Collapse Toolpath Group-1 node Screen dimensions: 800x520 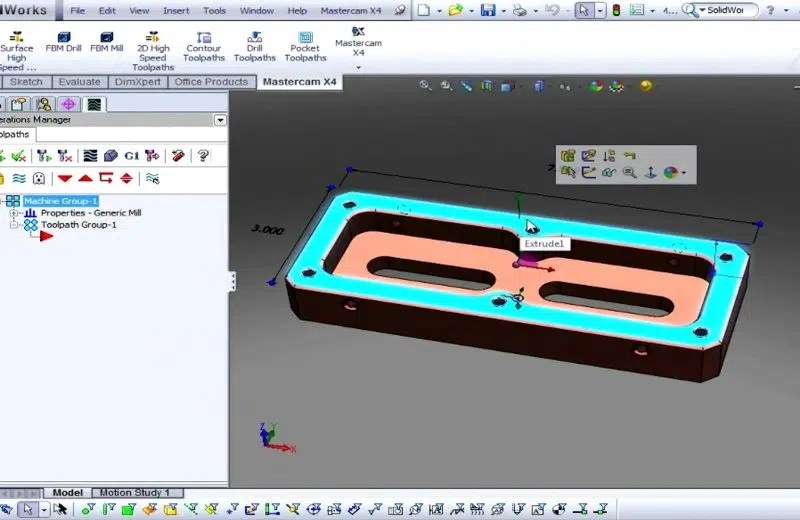[x=14, y=225]
